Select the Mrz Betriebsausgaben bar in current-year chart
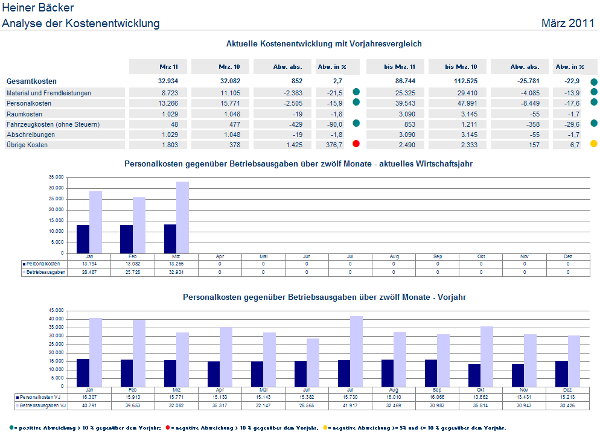Viewport: 600px width, 435px height. (x=183, y=217)
